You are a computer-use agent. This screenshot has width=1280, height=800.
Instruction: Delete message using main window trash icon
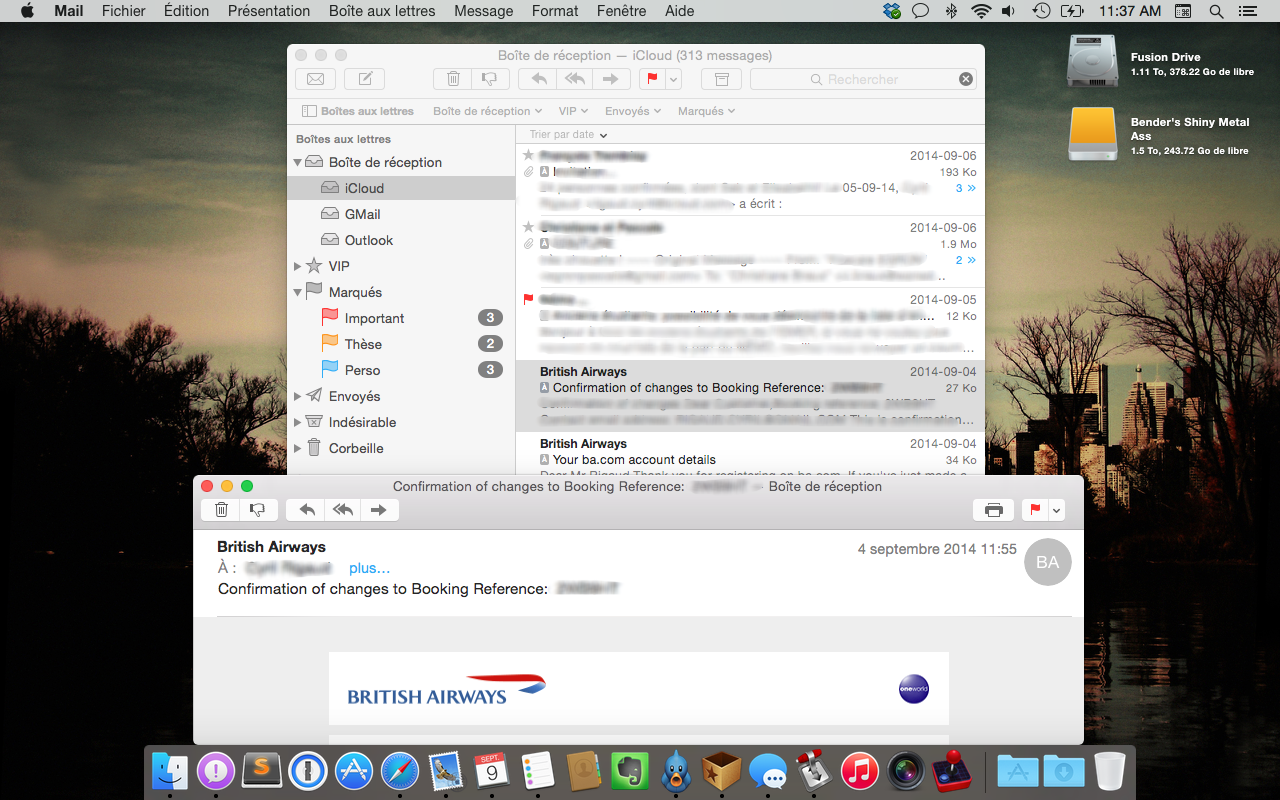tap(453, 79)
